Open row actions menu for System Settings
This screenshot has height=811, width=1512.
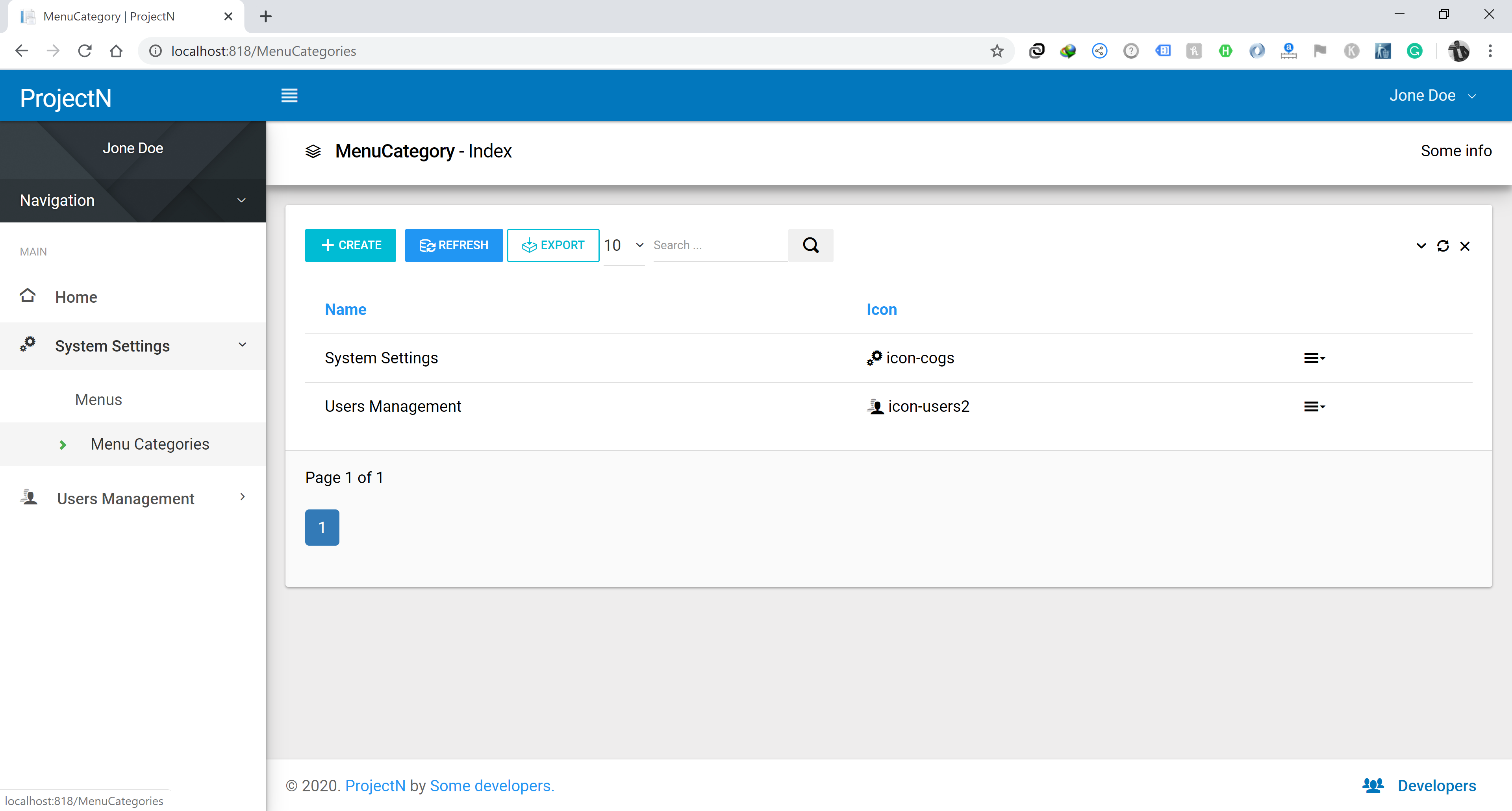pos(1314,358)
